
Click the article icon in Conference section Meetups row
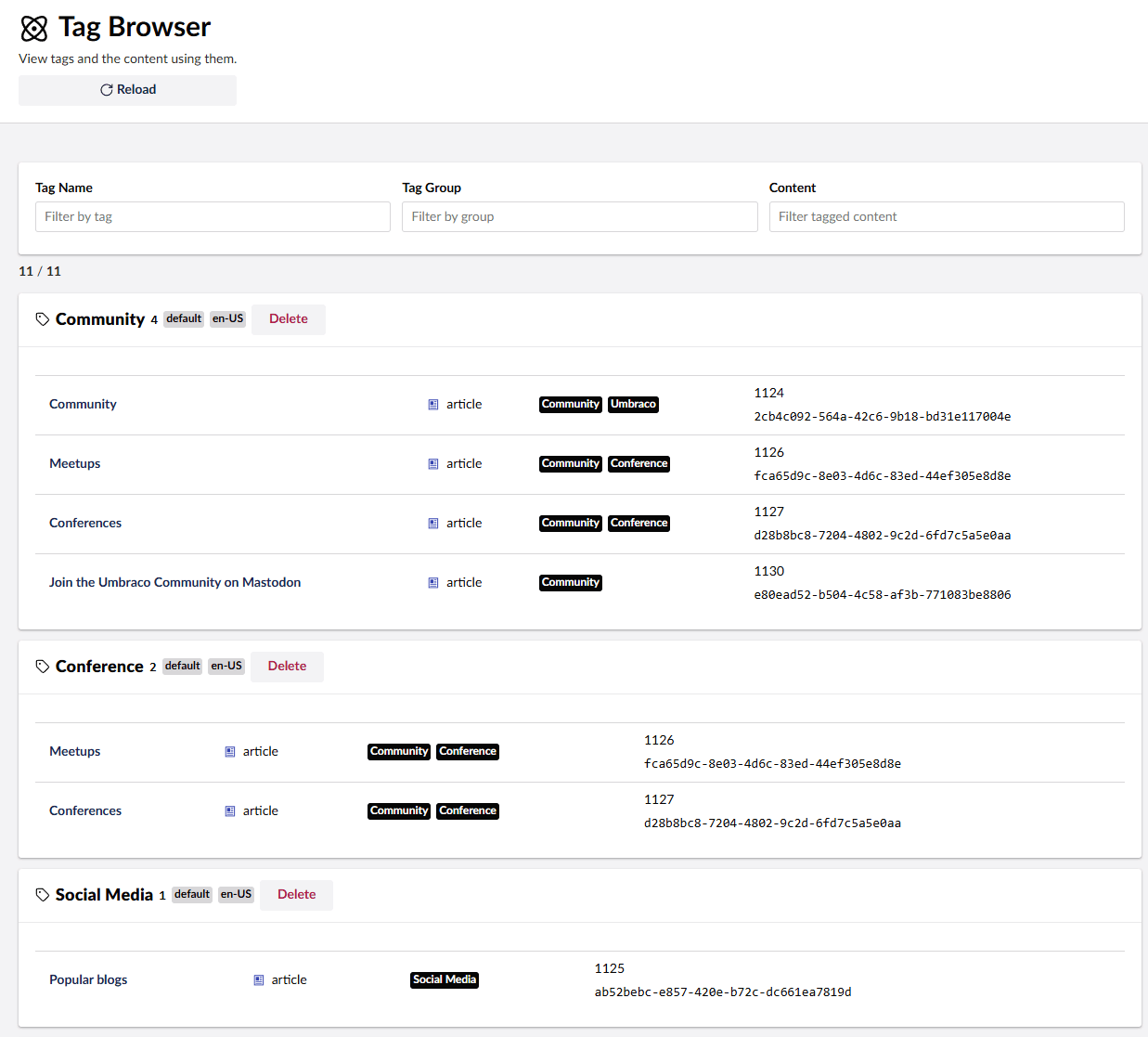click(x=230, y=752)
